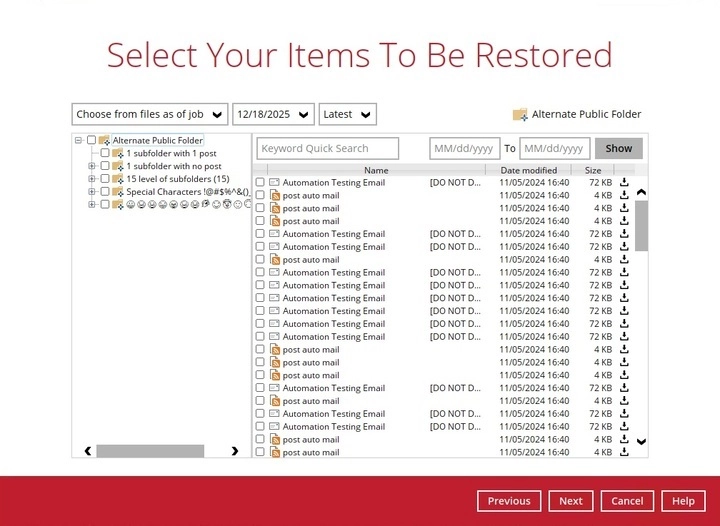Click folder icon beside '1 subfolder with no post'
The image size is (720, 526).
[x=118, y=166]
